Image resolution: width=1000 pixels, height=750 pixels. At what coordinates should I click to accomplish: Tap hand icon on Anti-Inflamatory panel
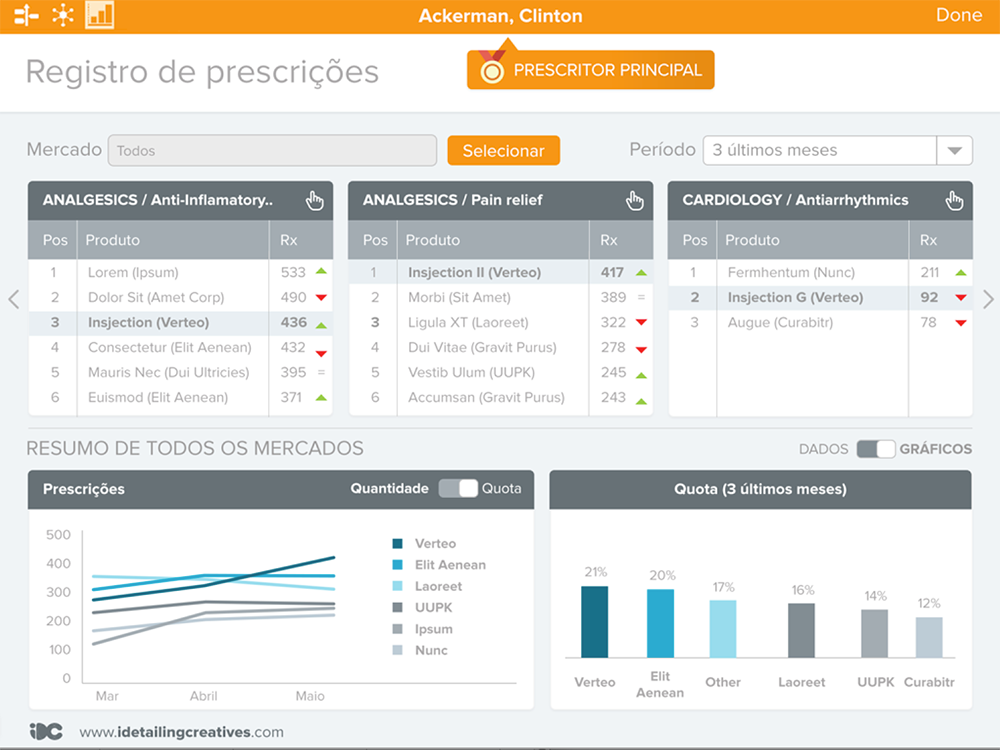click(315, 200)
